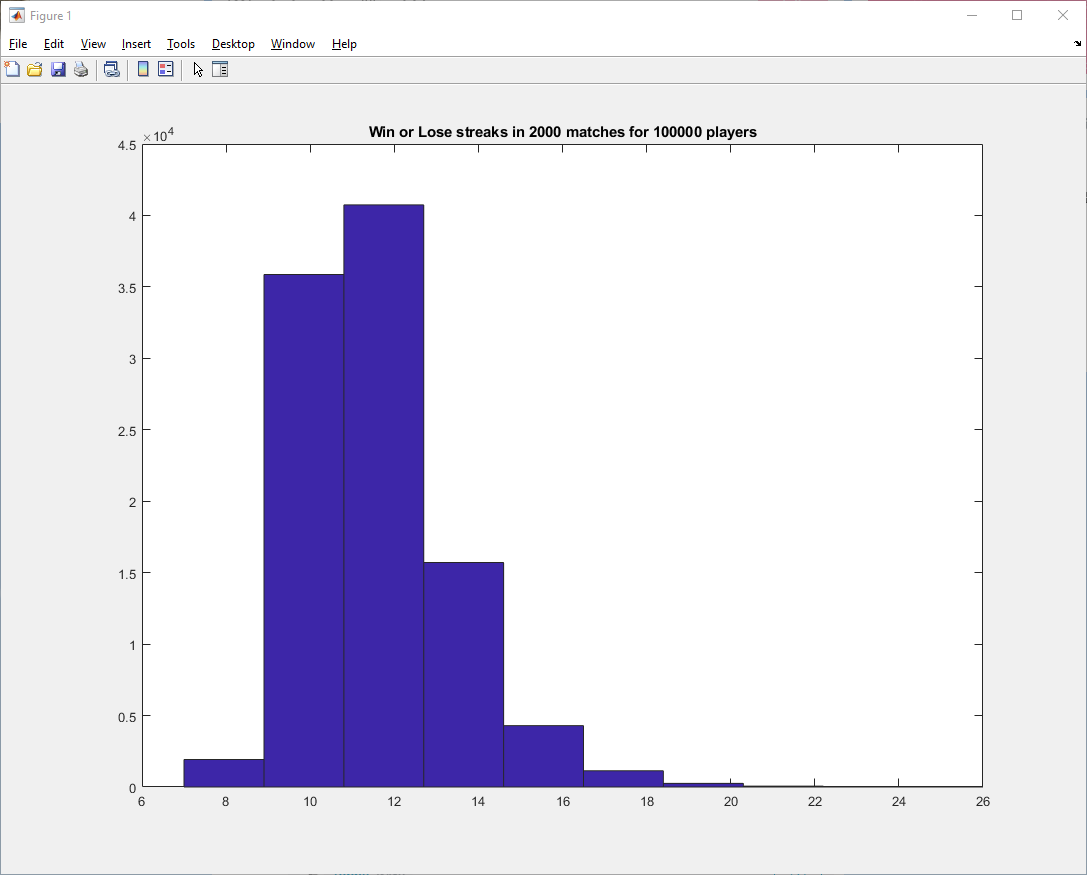
Task: Save the figure with floppy icon
Action: click(58, 69)
